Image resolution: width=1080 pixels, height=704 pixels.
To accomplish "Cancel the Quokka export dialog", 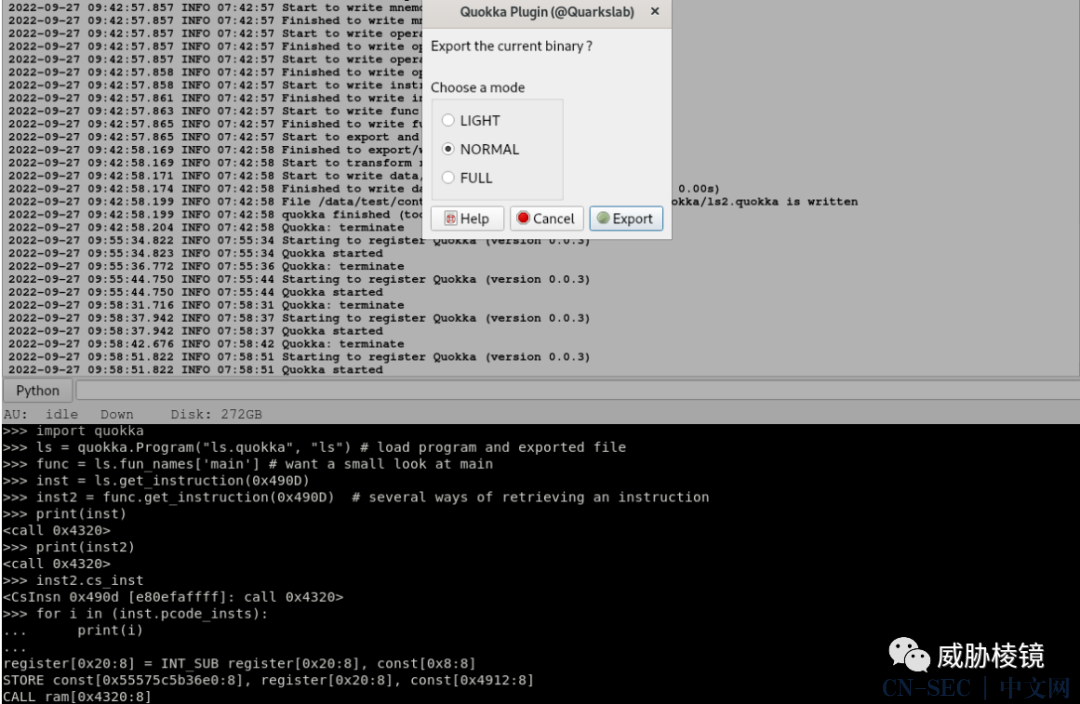I will click(x=546, y=218).
